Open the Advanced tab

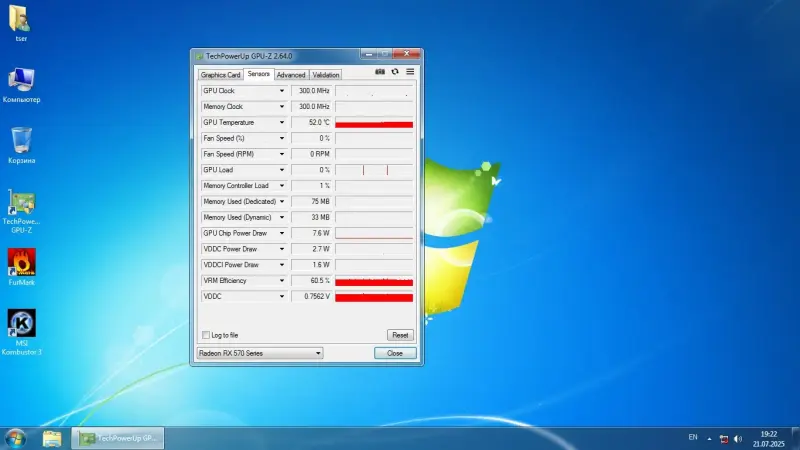[x=291, y=75]
